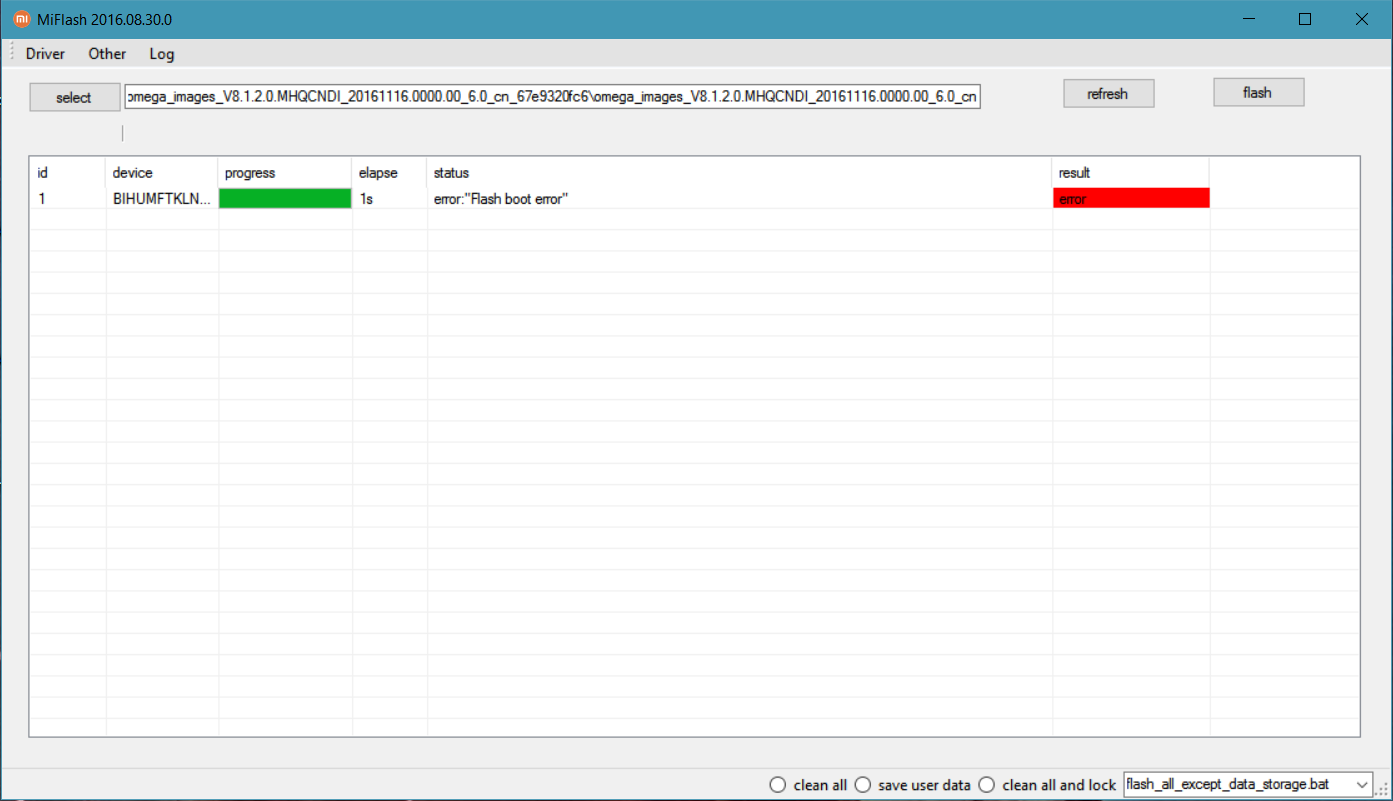Click the select button to choose firmware folder
The image size is (1393, 801).
pos(74,97)
